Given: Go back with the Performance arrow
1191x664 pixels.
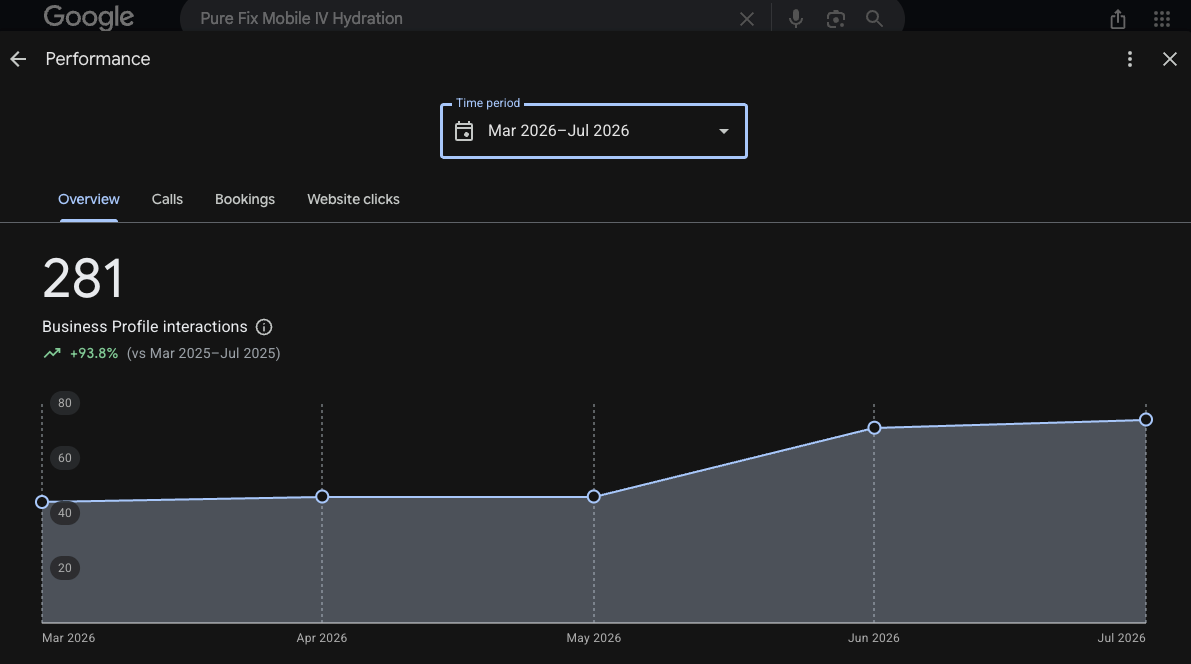Looking at the screenshot, I should pos(18,59).
